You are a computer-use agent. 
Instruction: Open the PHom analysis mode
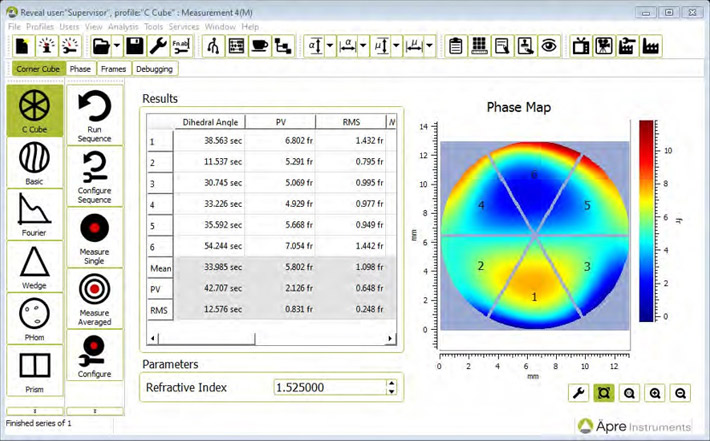click(x=35, y=315)
